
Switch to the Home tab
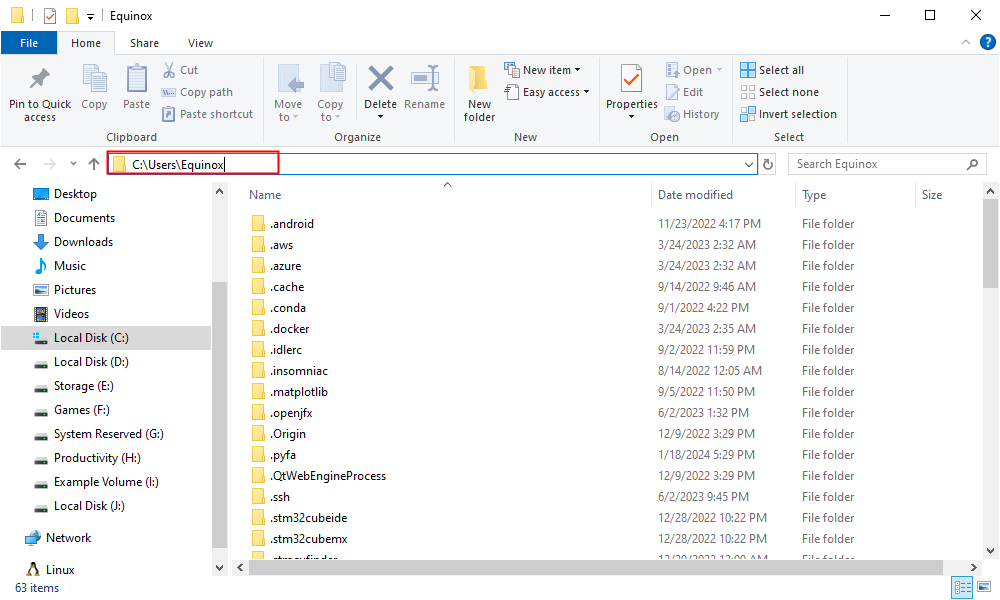(85, 43)
